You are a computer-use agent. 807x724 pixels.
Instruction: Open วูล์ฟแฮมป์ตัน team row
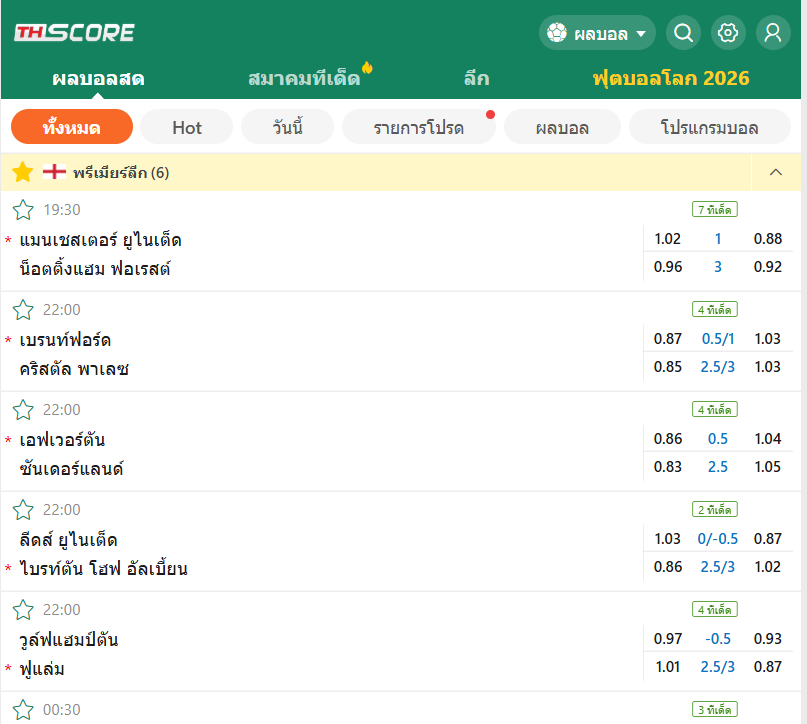click(x=69, y=640)
